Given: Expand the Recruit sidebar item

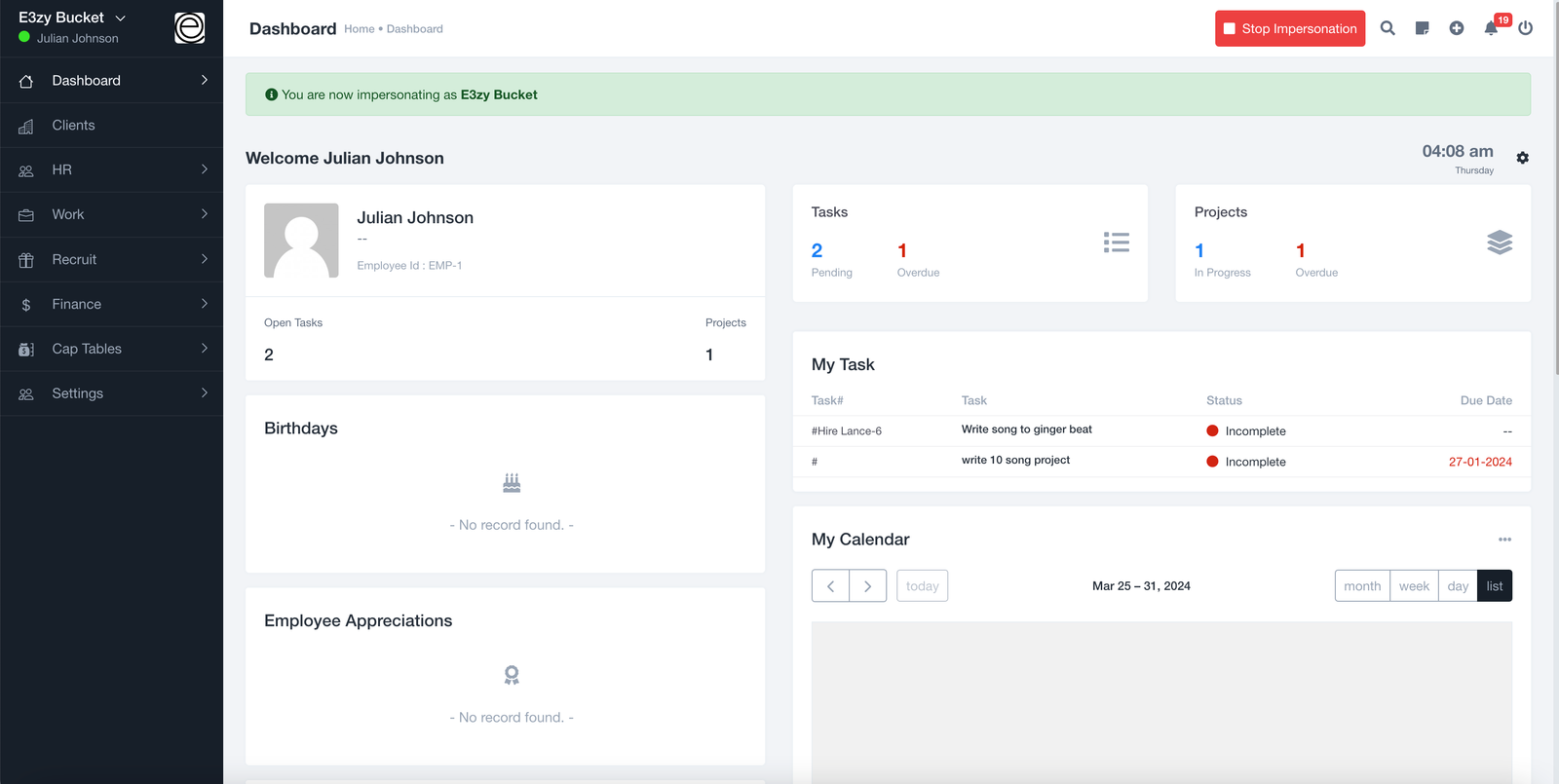Looking at the screenshot, I should [112, 259].
